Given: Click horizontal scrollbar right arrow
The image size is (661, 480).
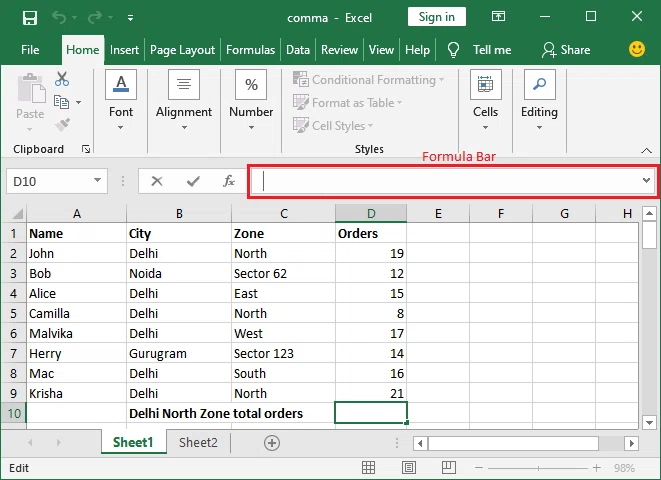Looking at the screenshot, I should click(x=631, y=443).
